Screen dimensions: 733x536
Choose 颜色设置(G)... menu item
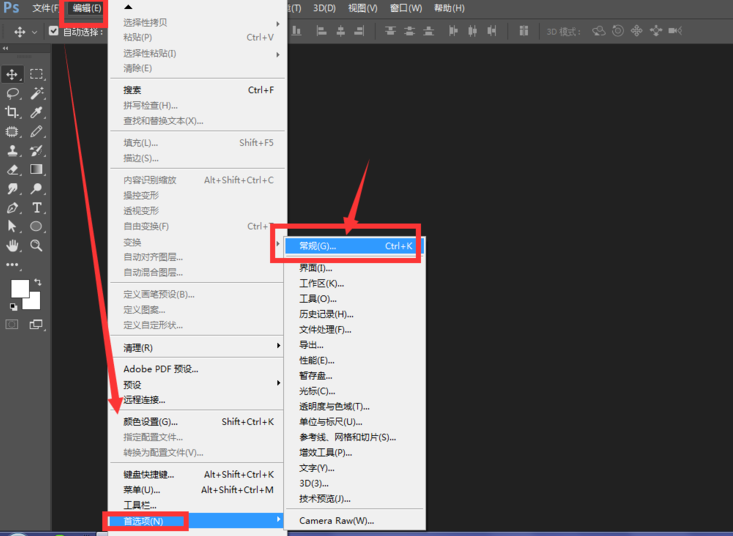pos(197,422)
